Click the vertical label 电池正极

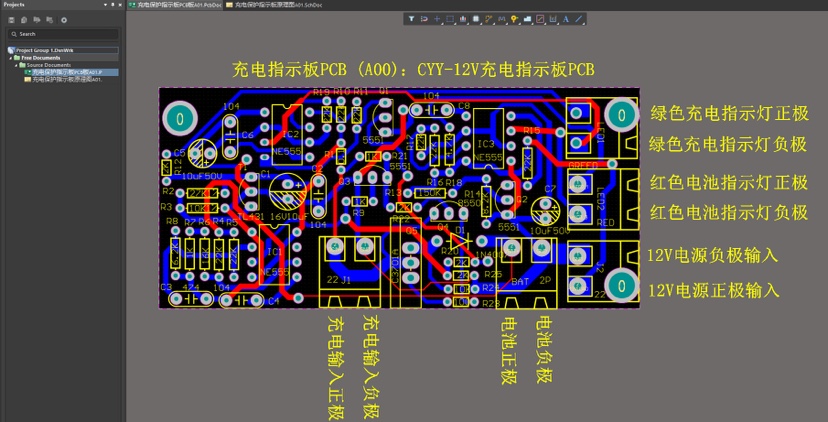click(x=510, y=351)
